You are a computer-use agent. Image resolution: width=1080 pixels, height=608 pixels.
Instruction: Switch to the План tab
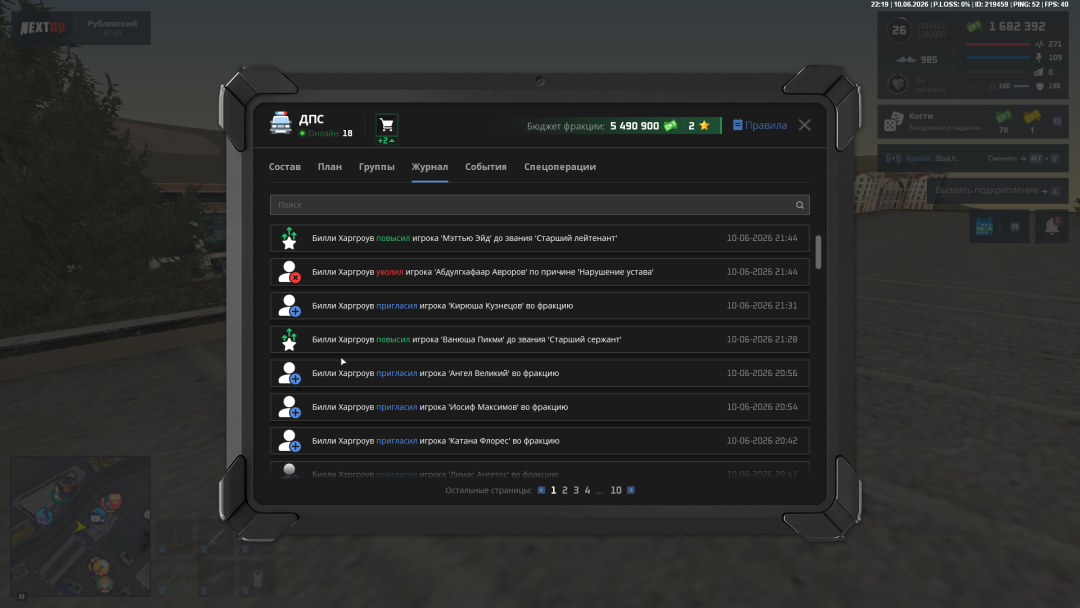coord(329,167)
